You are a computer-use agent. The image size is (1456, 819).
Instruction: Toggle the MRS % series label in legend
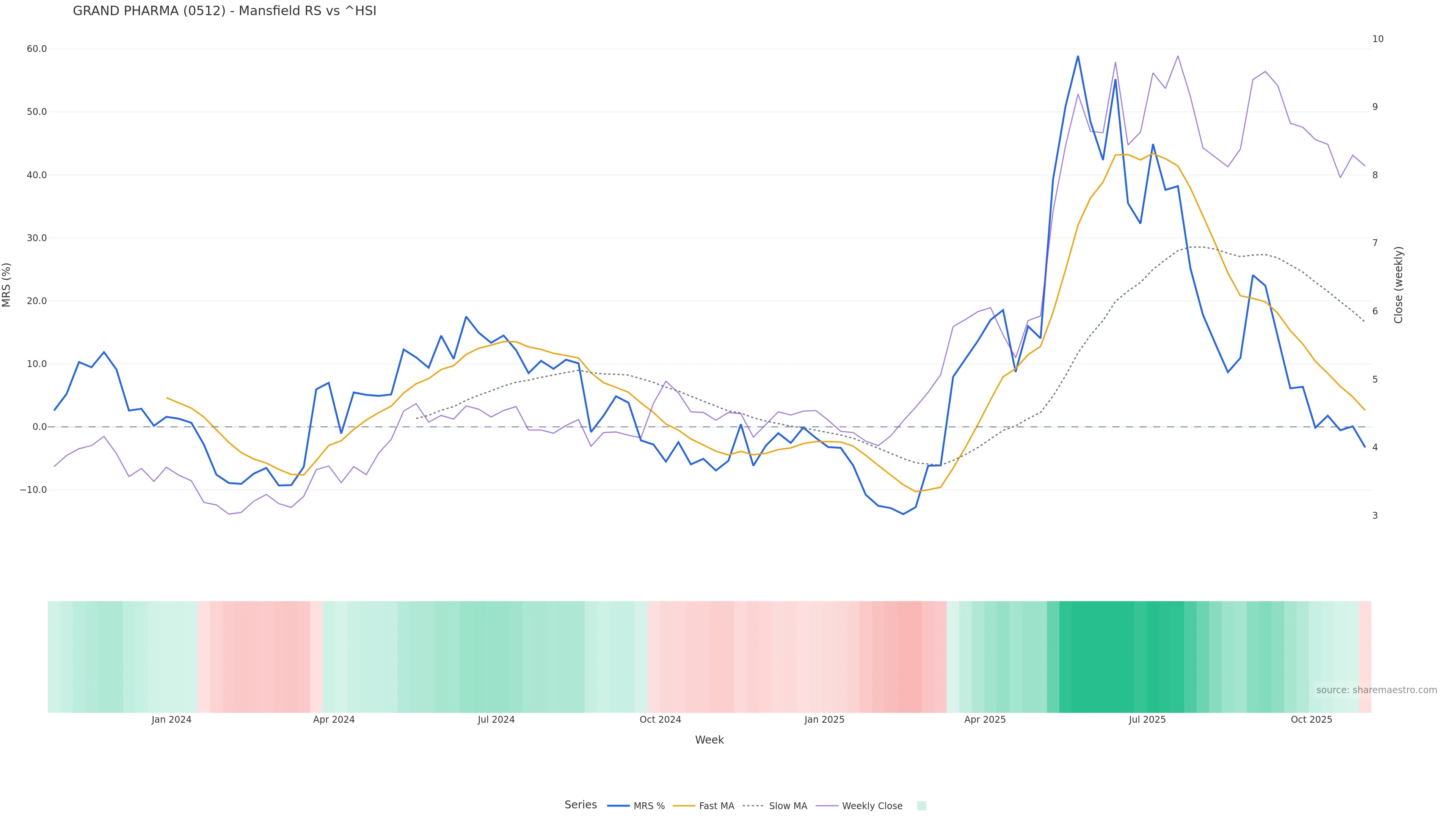tap(649, 806)
